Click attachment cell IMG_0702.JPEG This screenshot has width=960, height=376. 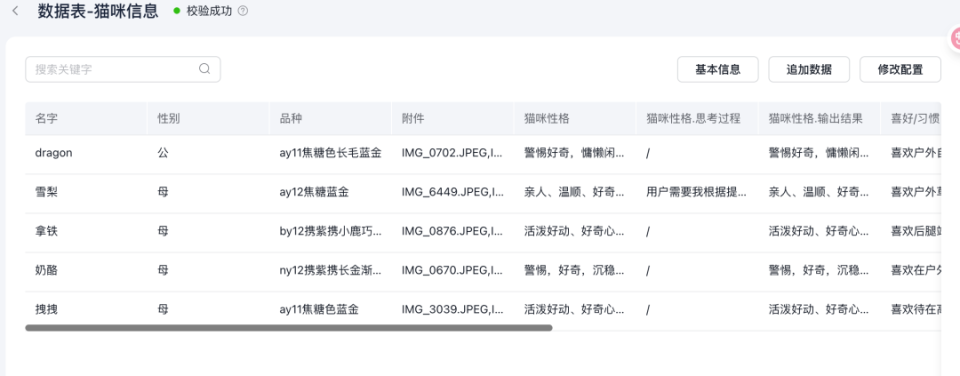pos(452,153)
